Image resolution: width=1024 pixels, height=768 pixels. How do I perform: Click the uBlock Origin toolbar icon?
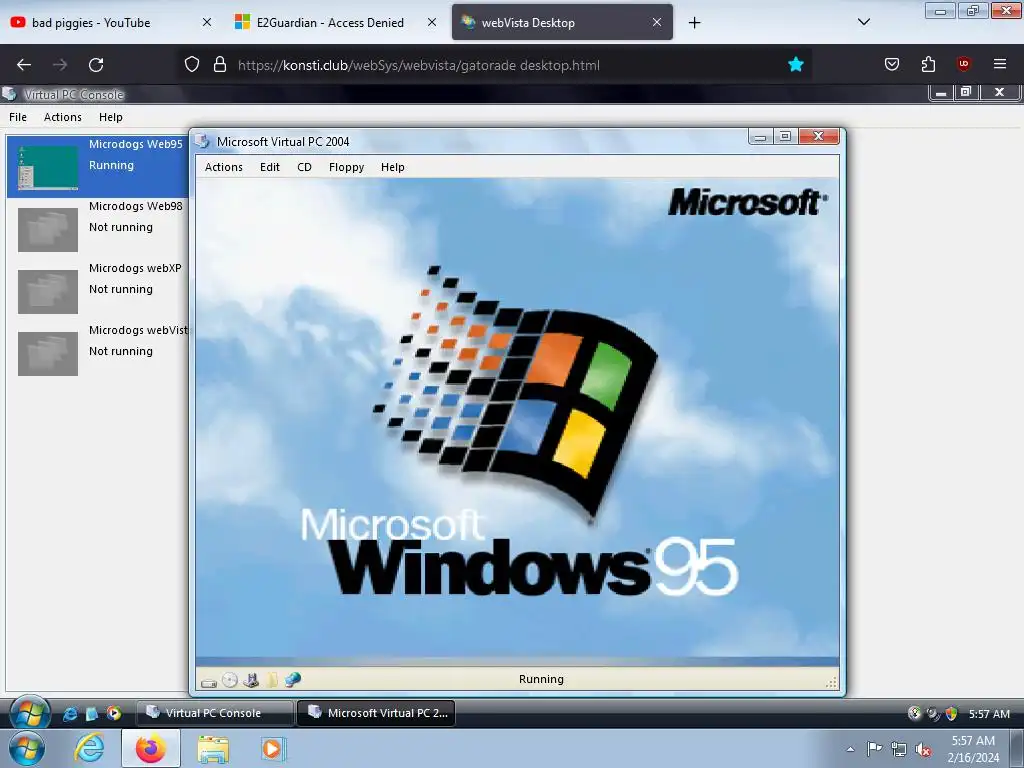(x=963, y=64)
